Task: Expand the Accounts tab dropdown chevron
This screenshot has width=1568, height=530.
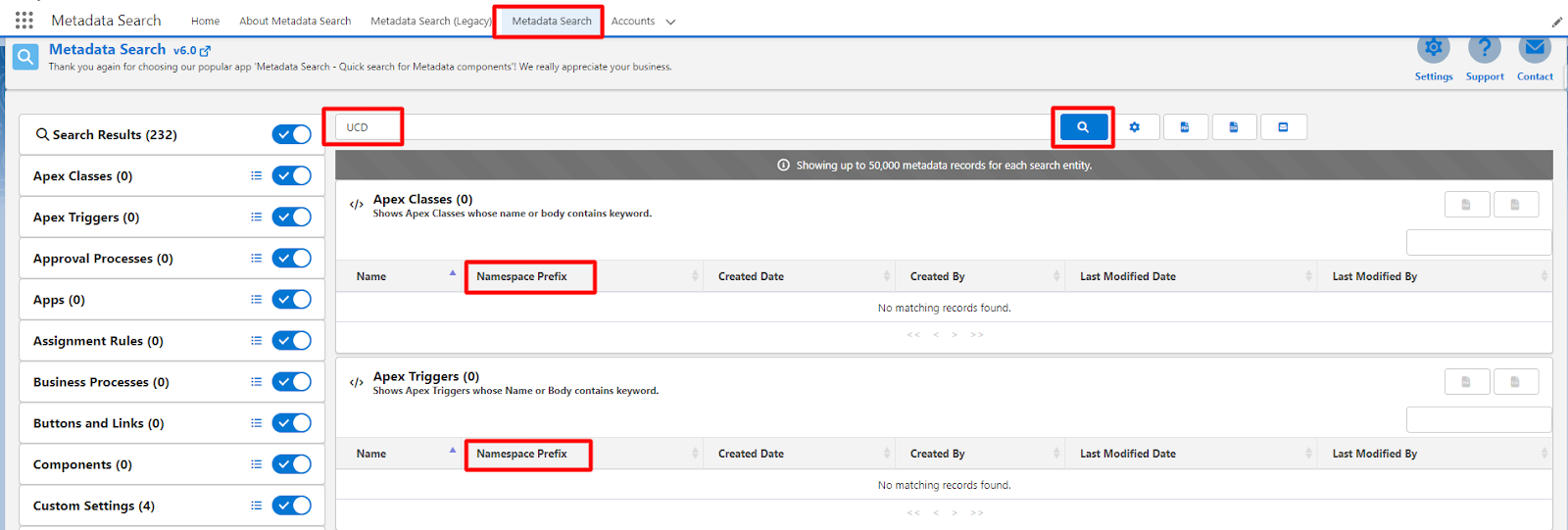Action: (670, 22)
